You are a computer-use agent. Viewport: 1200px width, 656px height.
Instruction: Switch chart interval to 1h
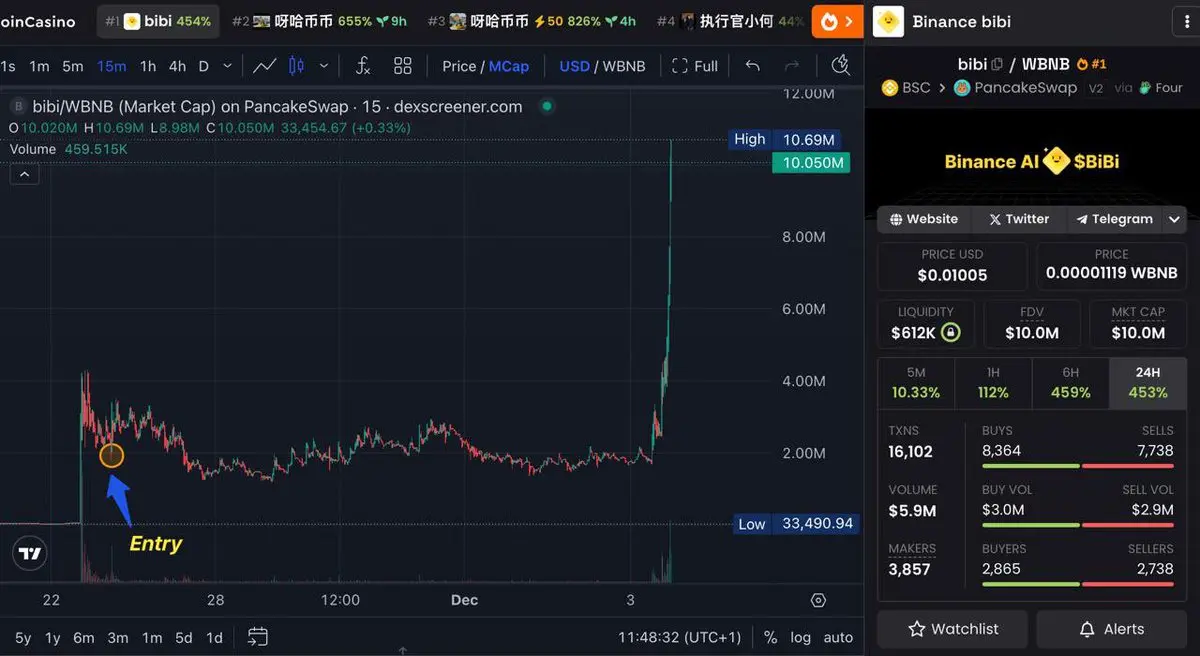click(x=148, y=66)
